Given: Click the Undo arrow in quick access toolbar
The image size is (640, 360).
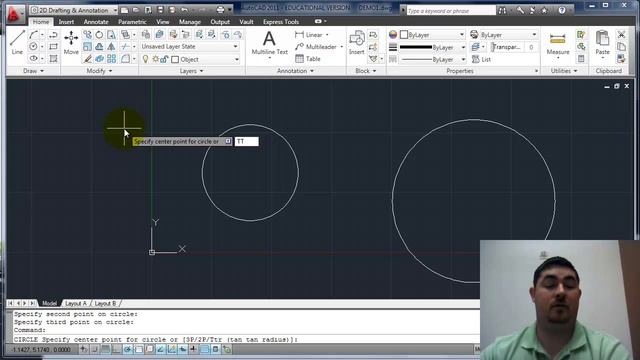Looking at the screenshot, I should (184, 10).
